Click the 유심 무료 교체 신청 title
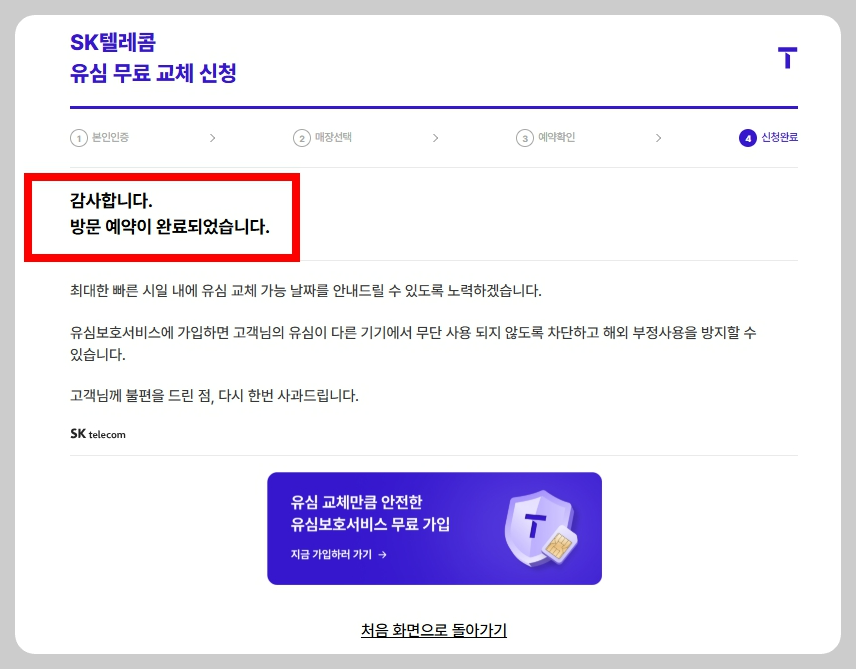 click(x=153, y=73)
